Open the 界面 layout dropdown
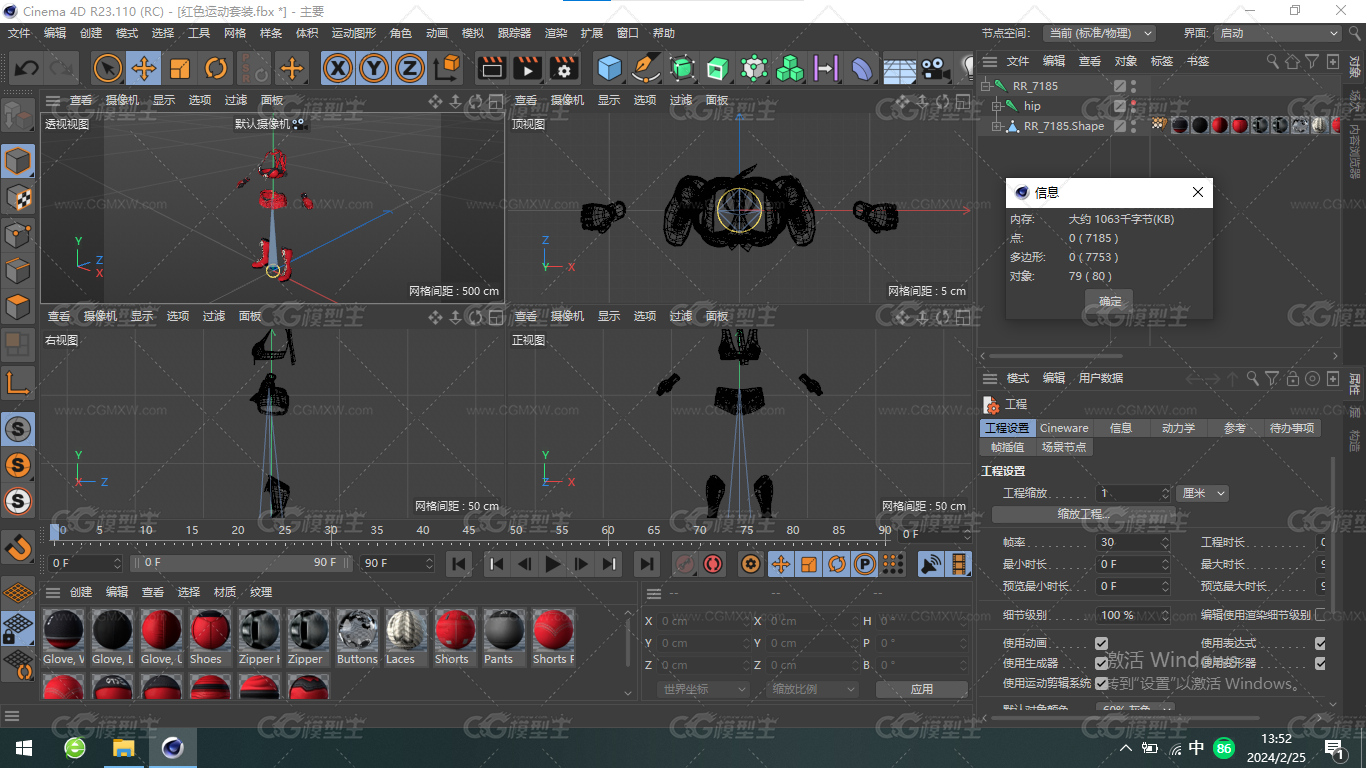This screenshot has height=768, width=1366. 1278,33
